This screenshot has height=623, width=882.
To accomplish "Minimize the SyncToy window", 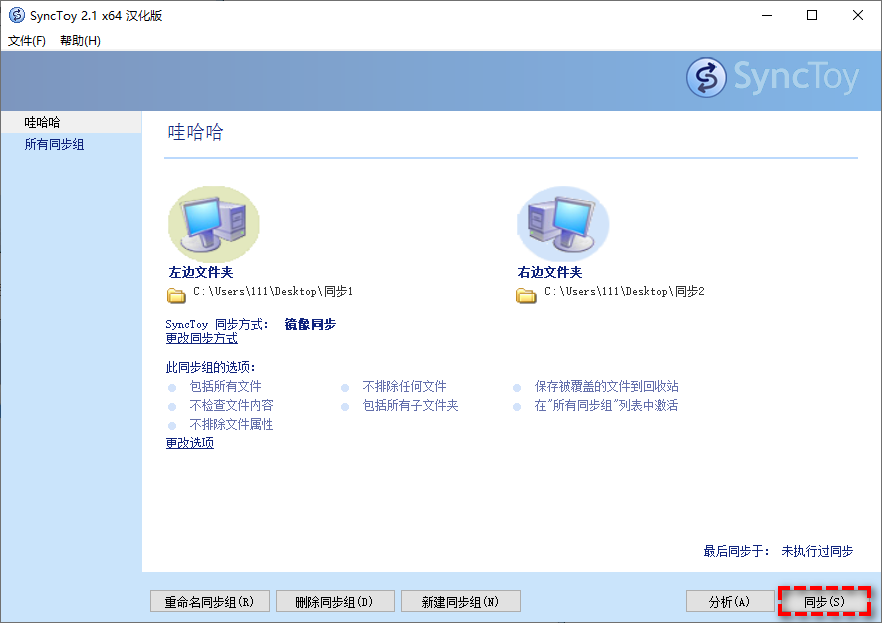I will [767, 15].
